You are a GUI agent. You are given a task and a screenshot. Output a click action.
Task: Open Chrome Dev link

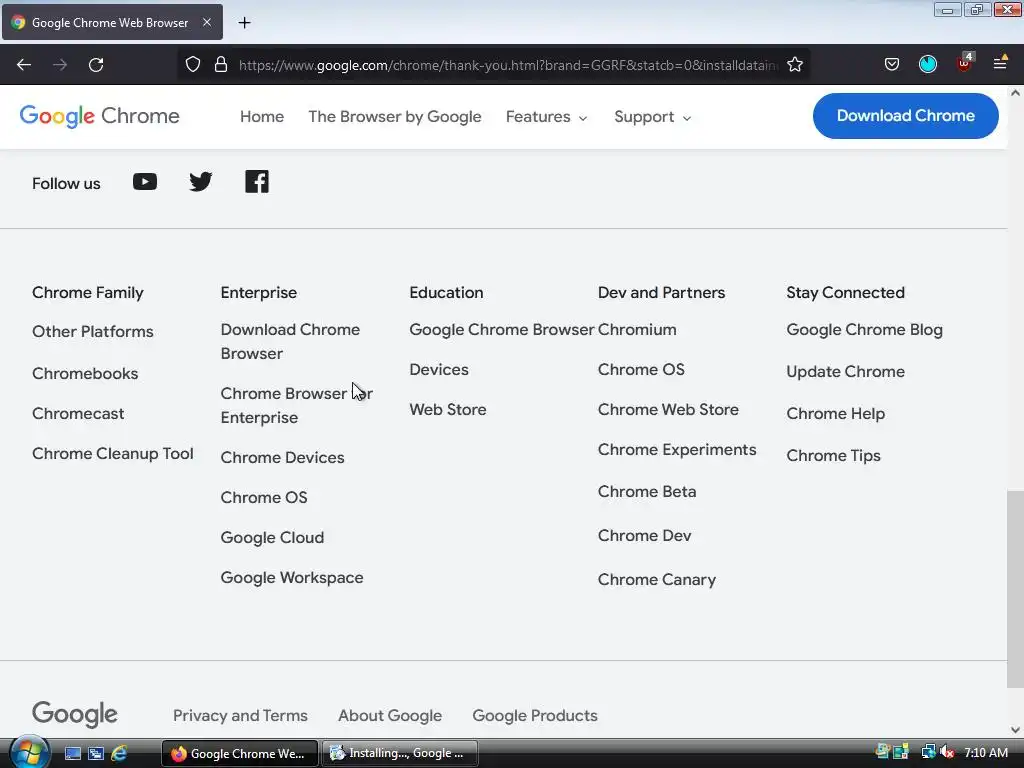coord(645,536)
